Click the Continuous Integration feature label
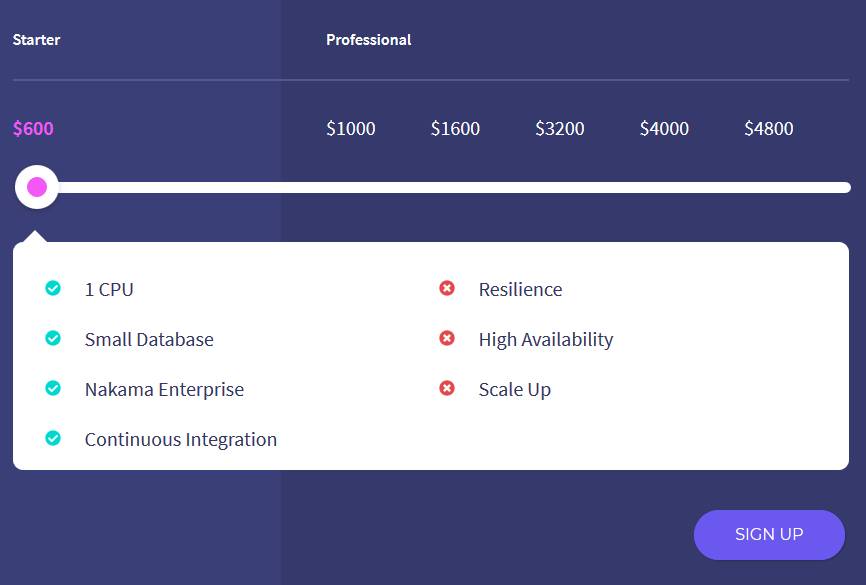This screenshot has width=866, height=585. (181, 440)
